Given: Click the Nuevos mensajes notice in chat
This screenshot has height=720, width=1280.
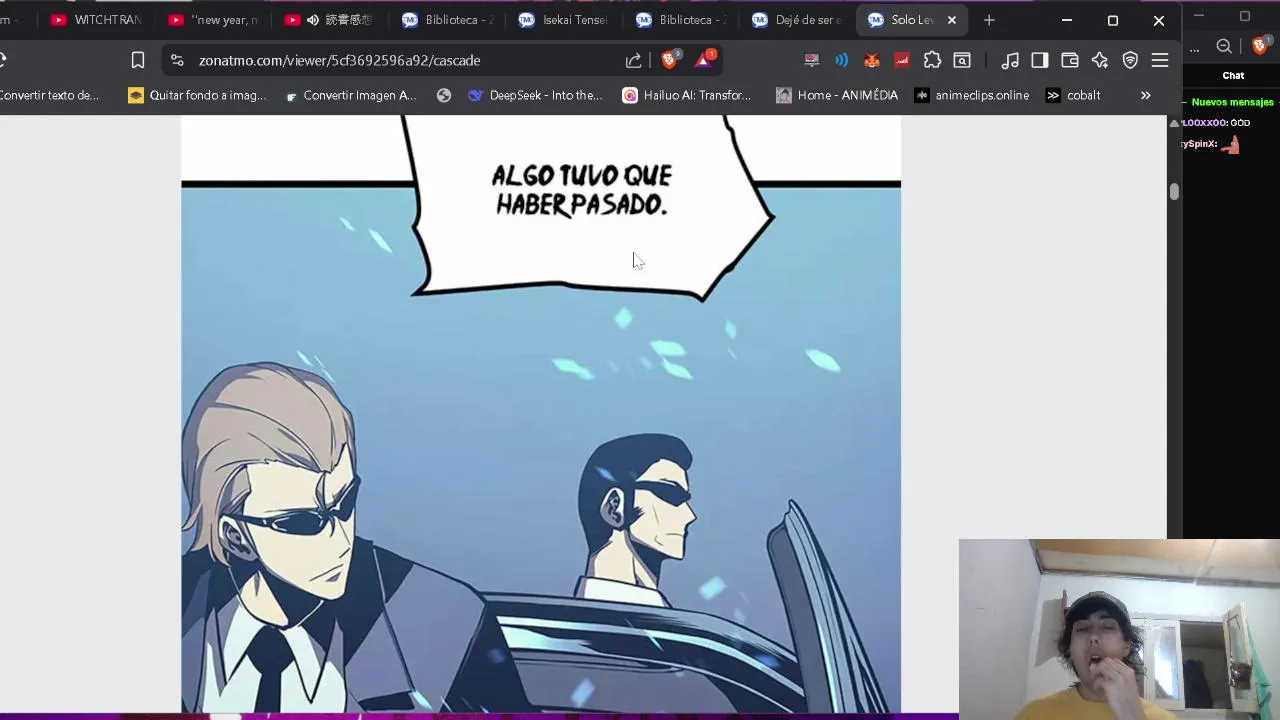Looking at the screenshot, I should pos(1232,102).
